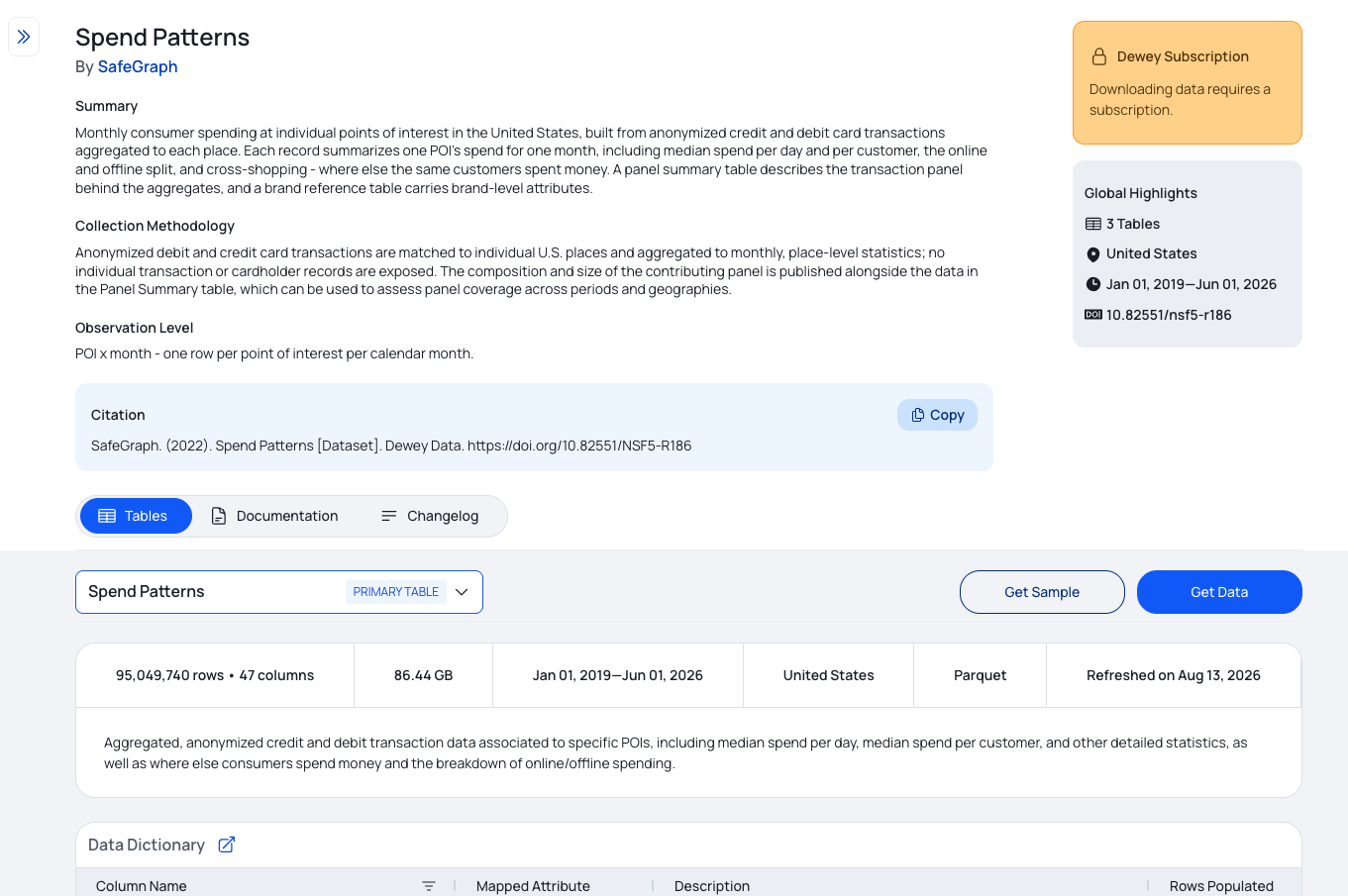This screenshot has width=1348, height=896.
Task: Click the Global Highlights heading
Action: (1141, 193)
